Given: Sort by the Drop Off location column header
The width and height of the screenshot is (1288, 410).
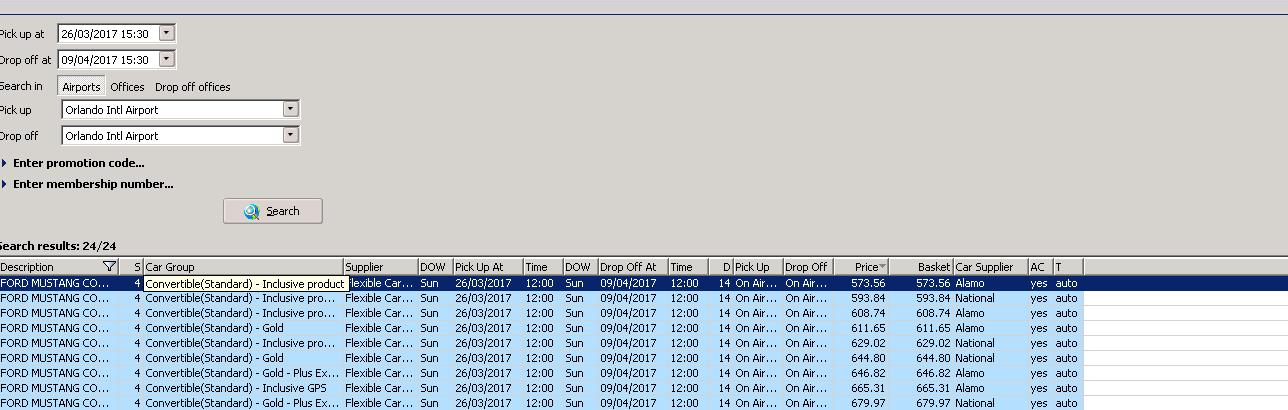Looking at the screenshot, I should [809, 267].
